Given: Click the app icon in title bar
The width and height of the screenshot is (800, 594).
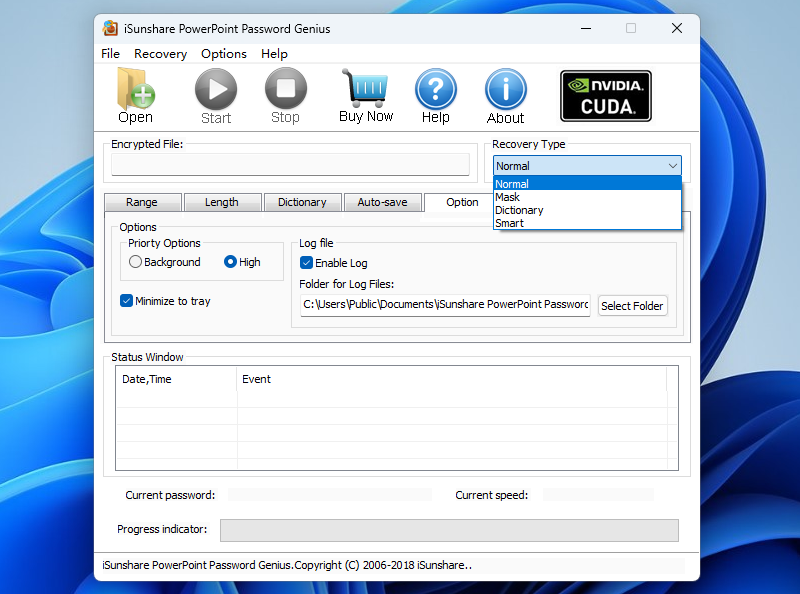Looking at the screenshot, I should click(x=110, y=29).
